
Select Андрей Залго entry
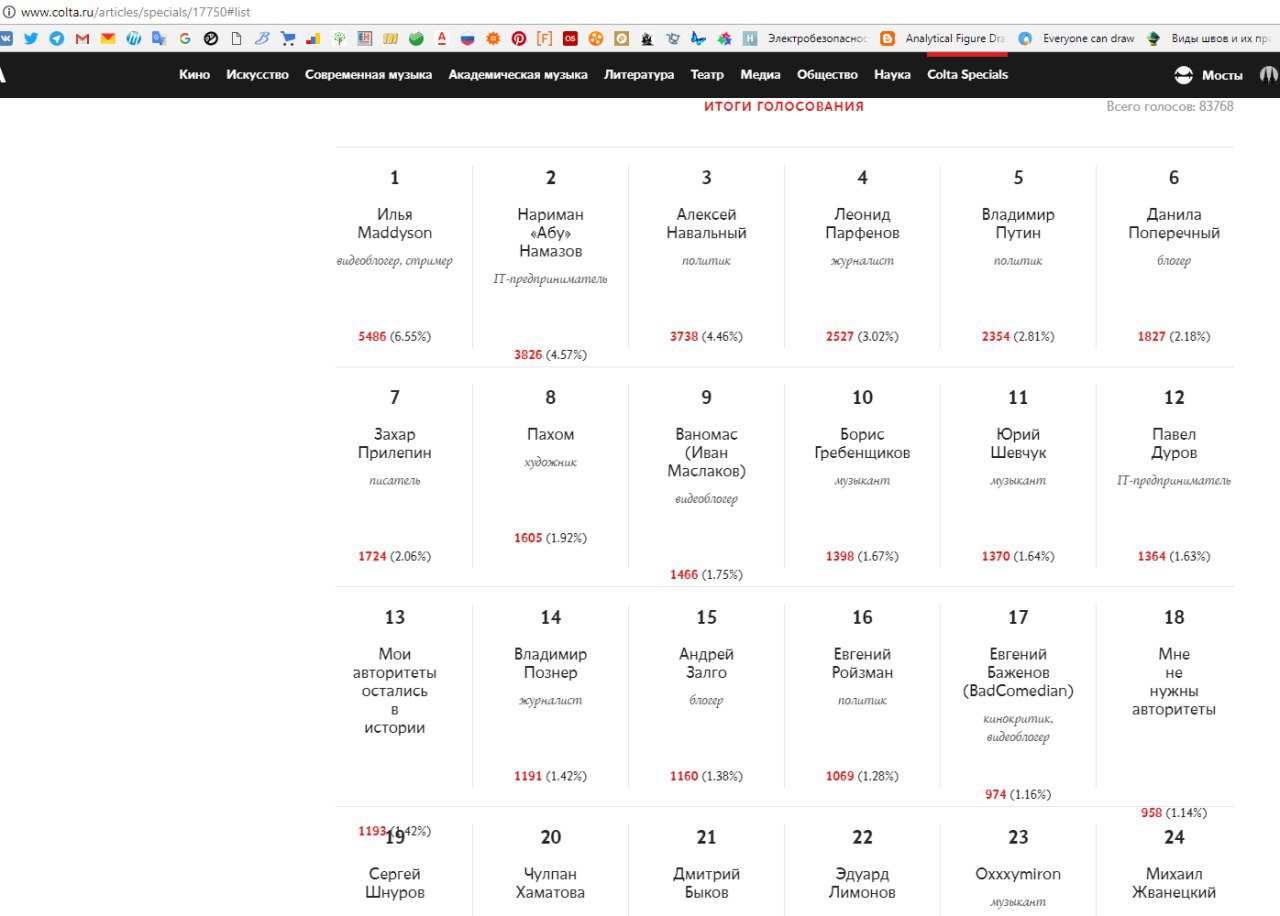706,664
